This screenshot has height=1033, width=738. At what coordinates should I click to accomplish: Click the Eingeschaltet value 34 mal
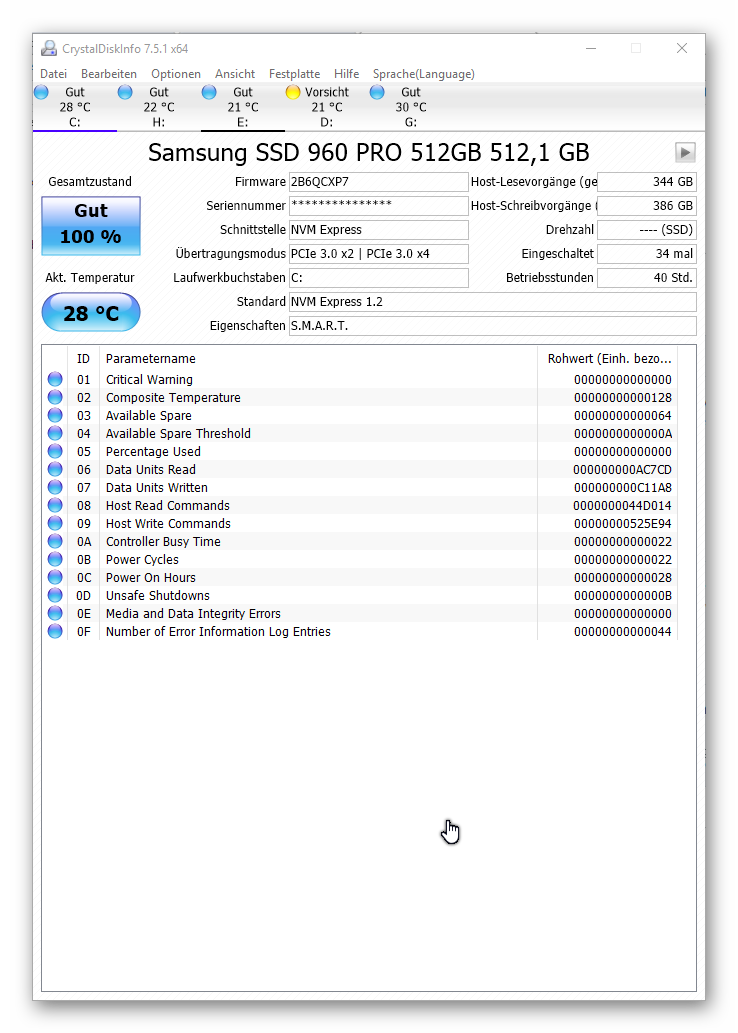[x=647, y=254]
